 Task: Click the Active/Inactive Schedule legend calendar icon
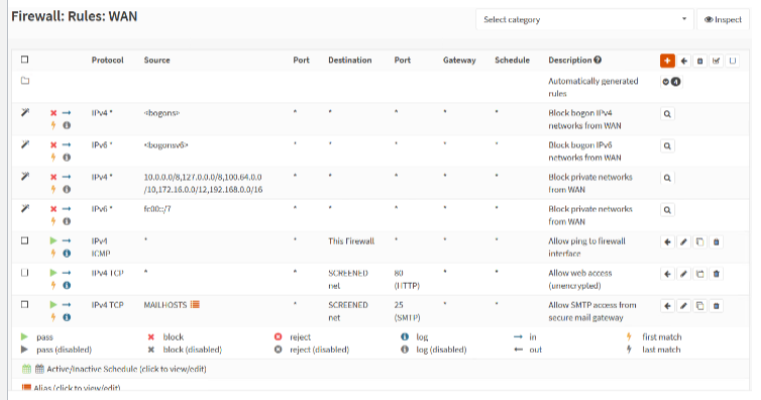pos(27,369)
